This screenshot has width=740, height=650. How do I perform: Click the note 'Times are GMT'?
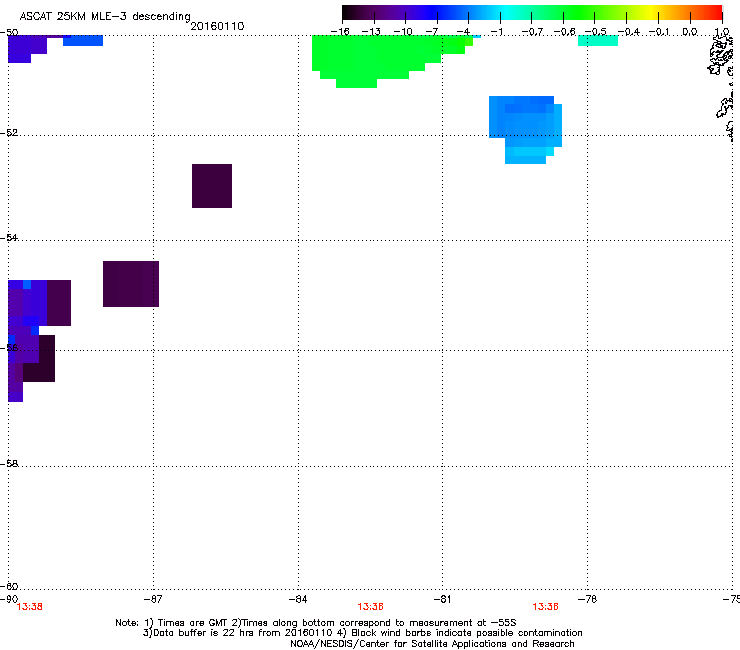(193, 623)
